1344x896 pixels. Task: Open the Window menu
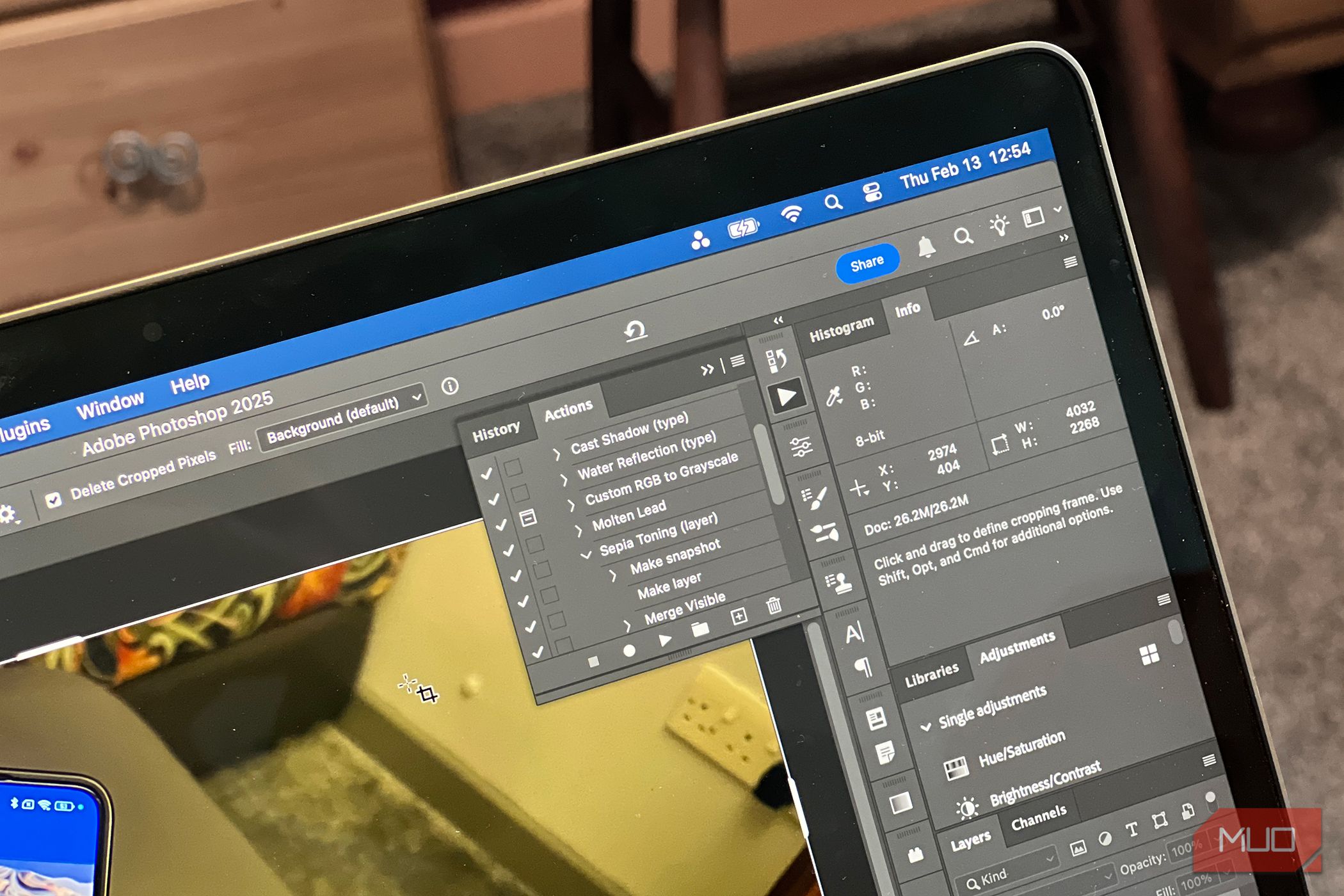110,405
